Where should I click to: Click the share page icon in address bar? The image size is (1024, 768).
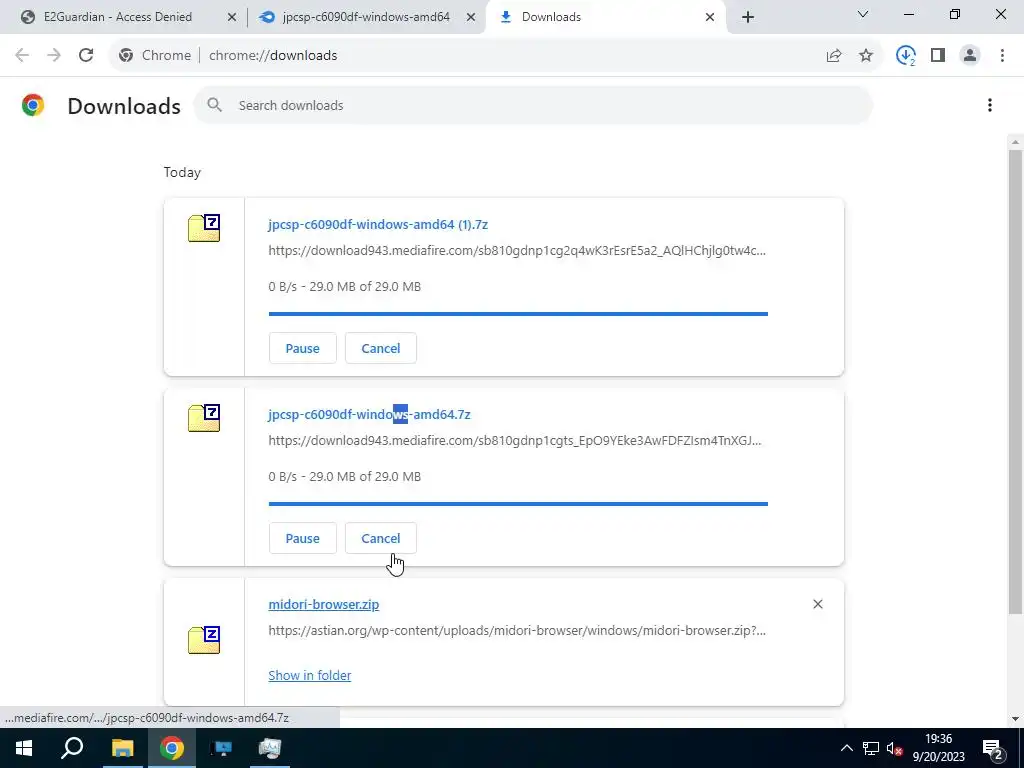point(834,56)
